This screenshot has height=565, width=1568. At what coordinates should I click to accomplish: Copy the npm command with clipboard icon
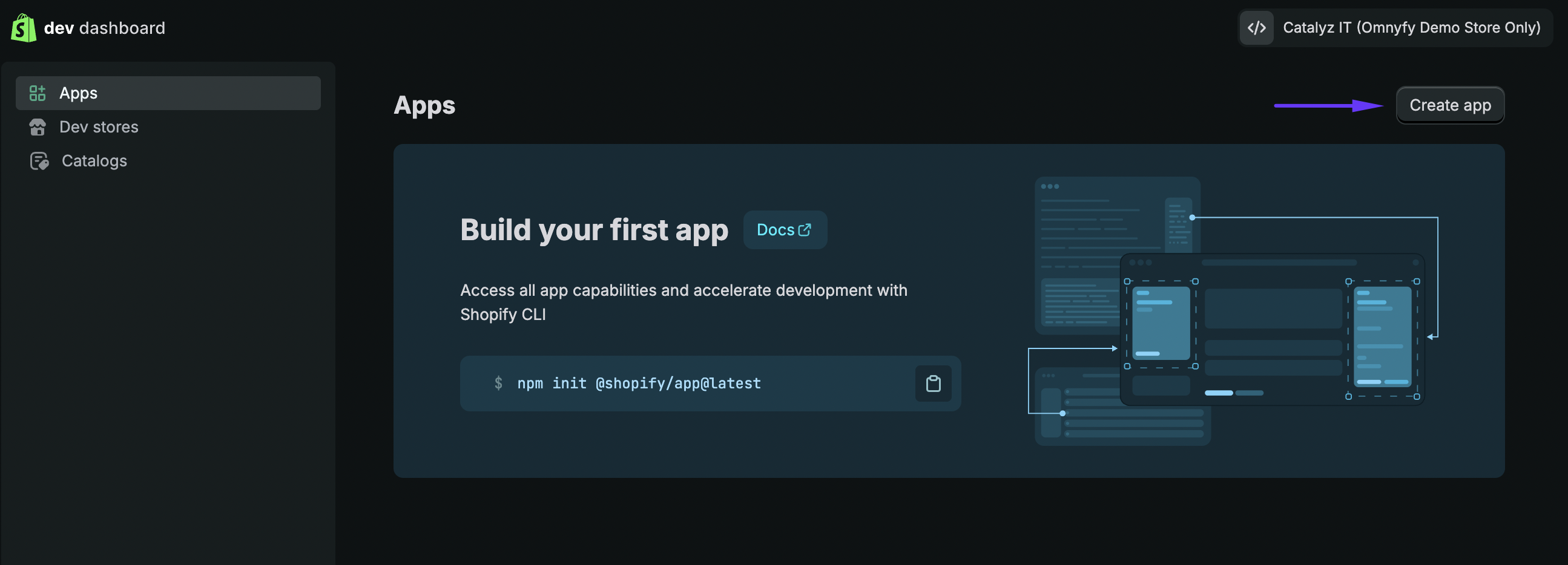point(933,384)
